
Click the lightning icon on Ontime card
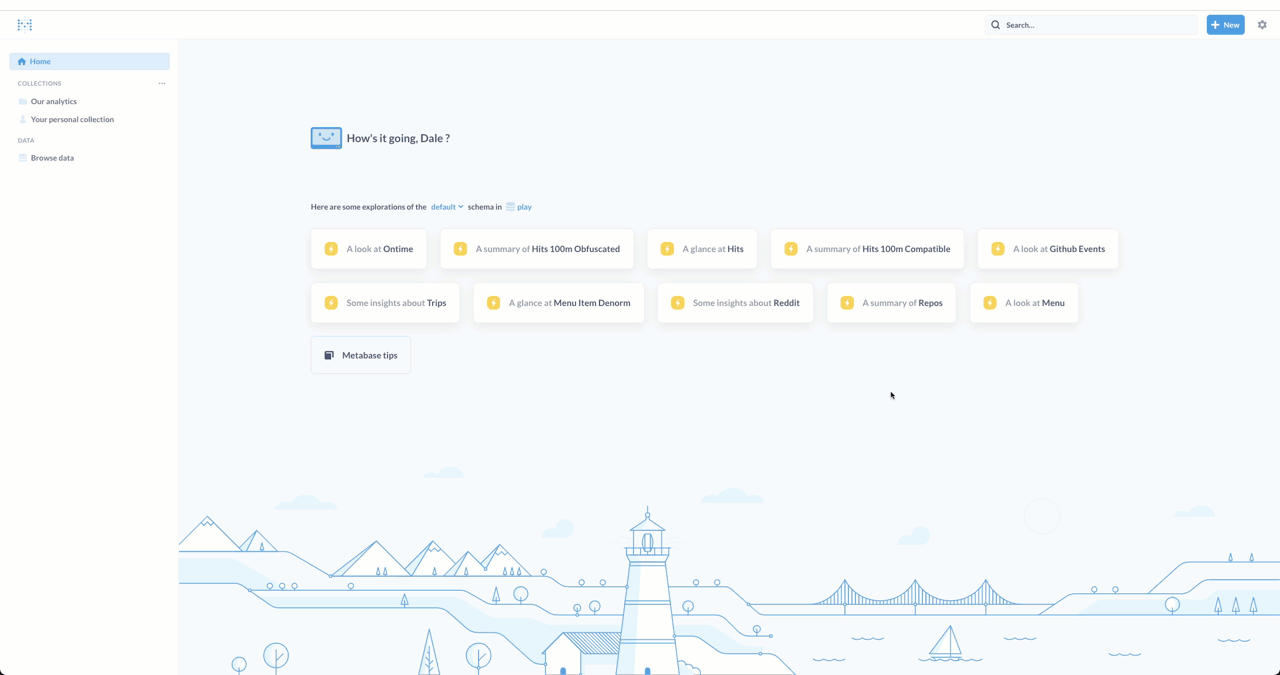331,249
